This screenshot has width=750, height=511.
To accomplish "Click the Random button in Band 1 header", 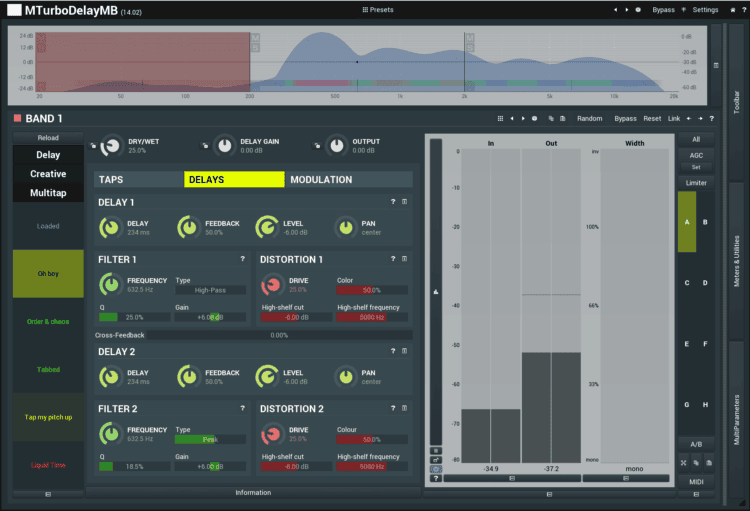I will click(589, 118).
